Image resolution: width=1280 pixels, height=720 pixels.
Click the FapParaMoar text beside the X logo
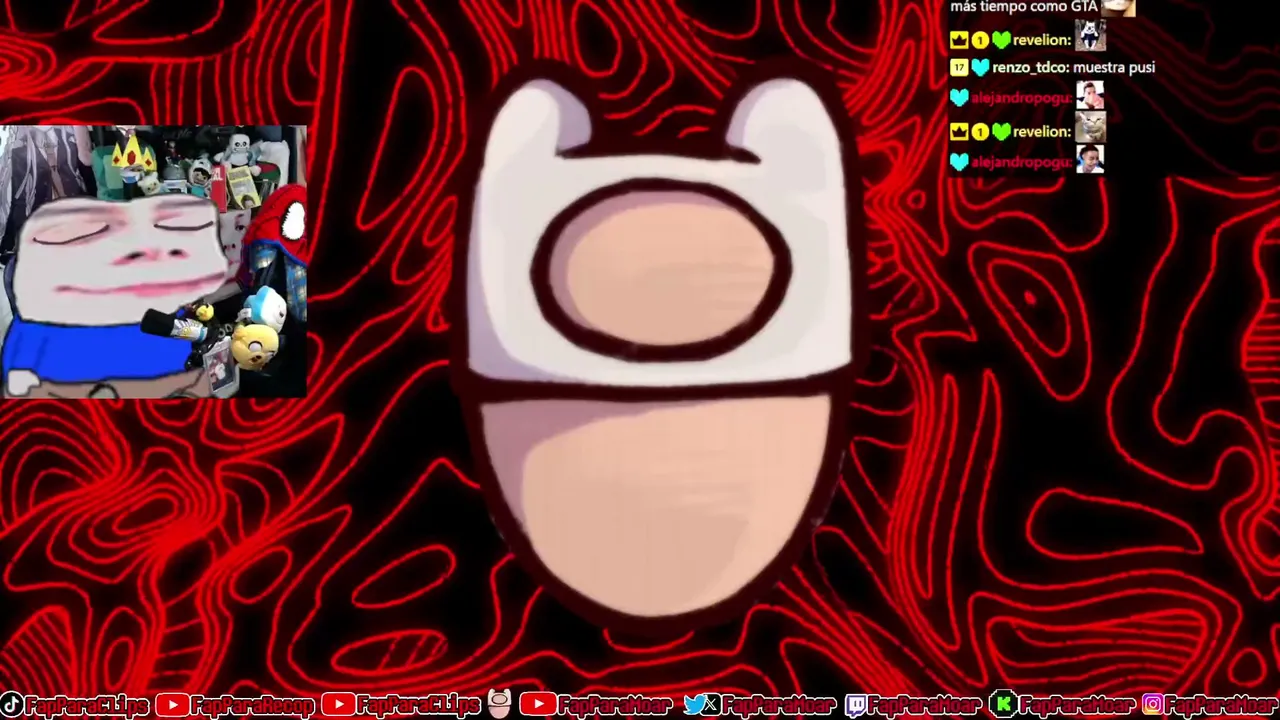pyautogui.click(x=778, y=706)
